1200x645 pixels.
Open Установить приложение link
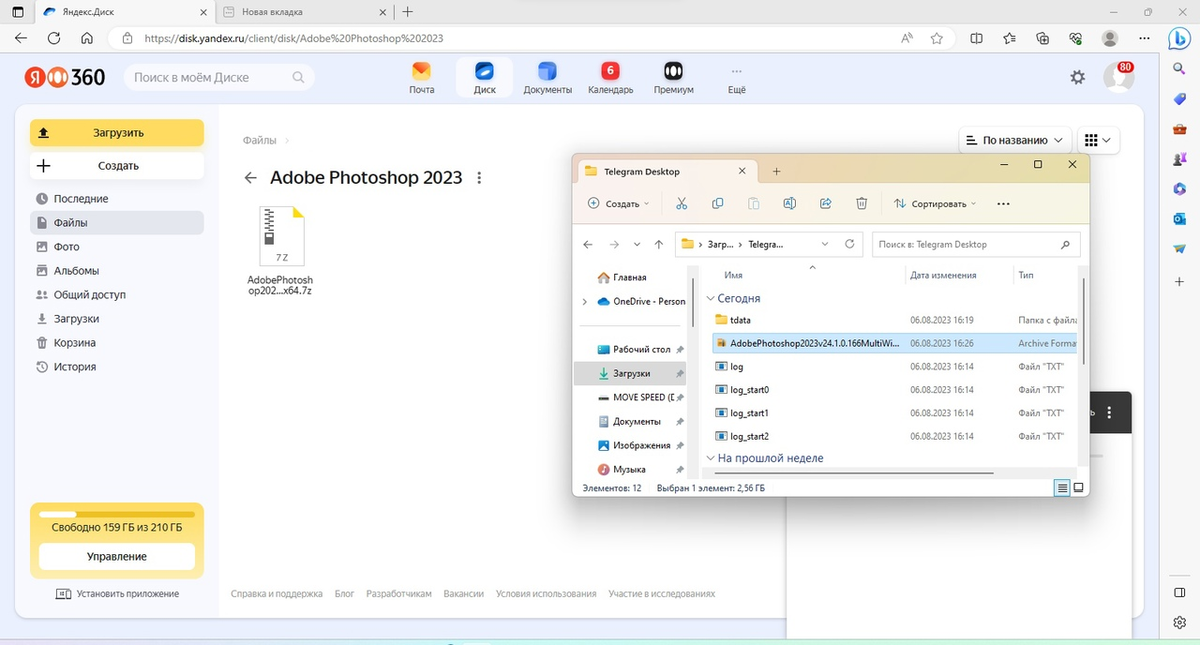coord(117,594)
